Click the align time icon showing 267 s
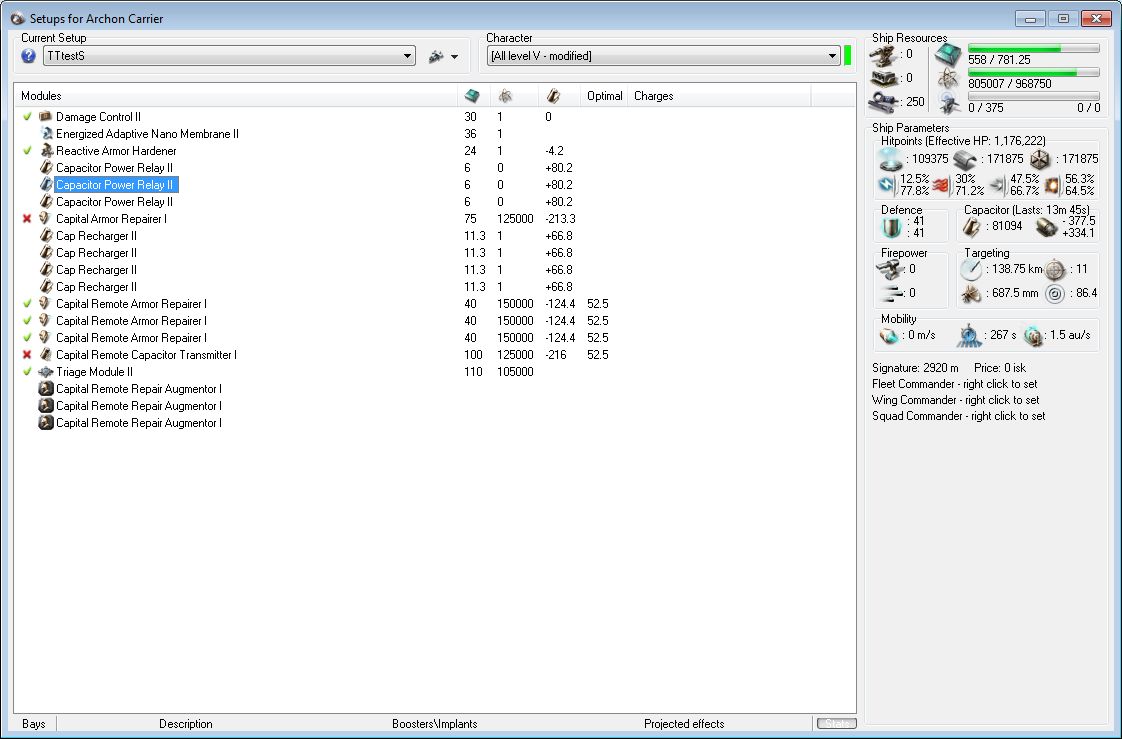 coord(970,336)
